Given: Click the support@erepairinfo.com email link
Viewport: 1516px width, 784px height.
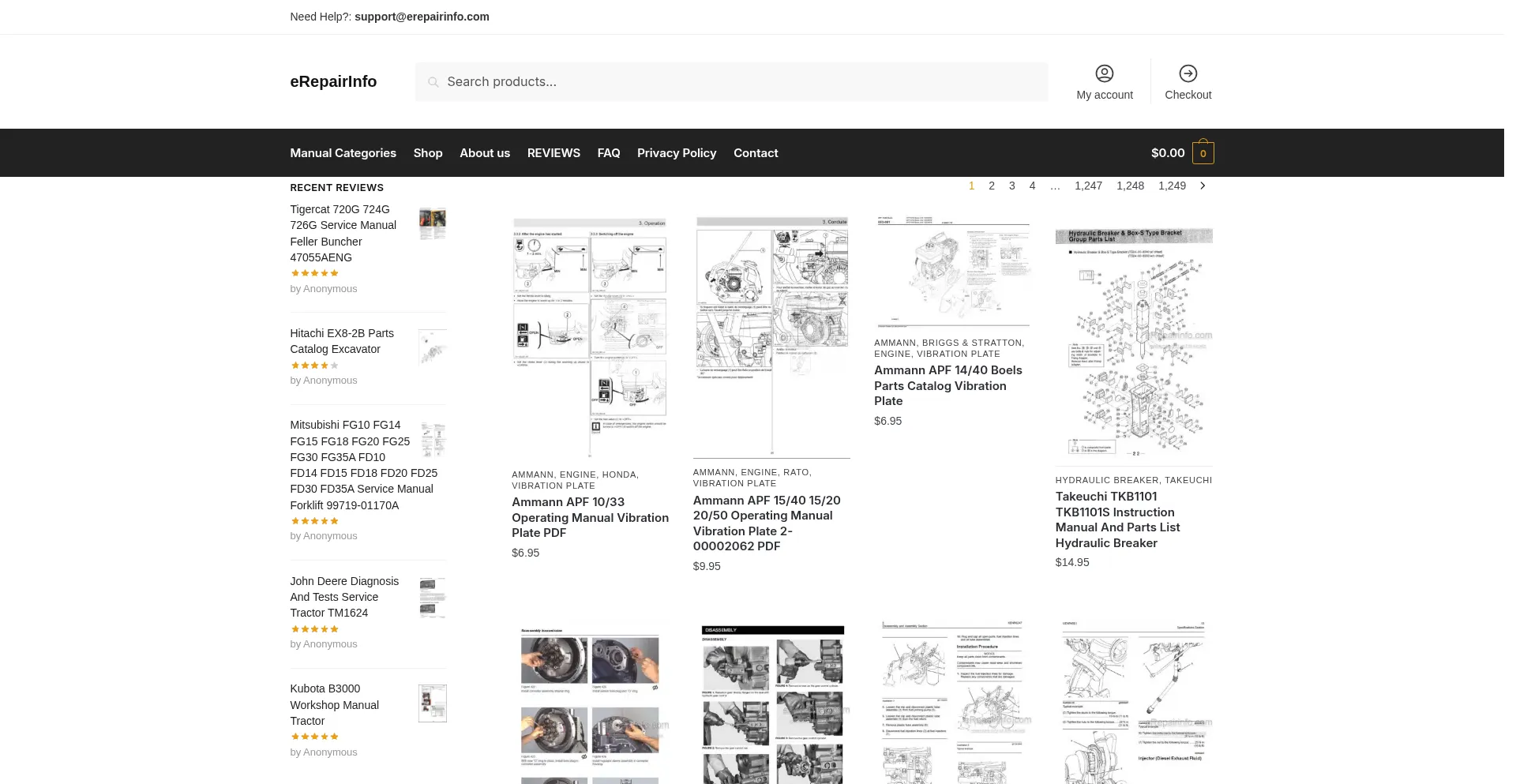Looking at the screenshot, I should tap(422, 17).
